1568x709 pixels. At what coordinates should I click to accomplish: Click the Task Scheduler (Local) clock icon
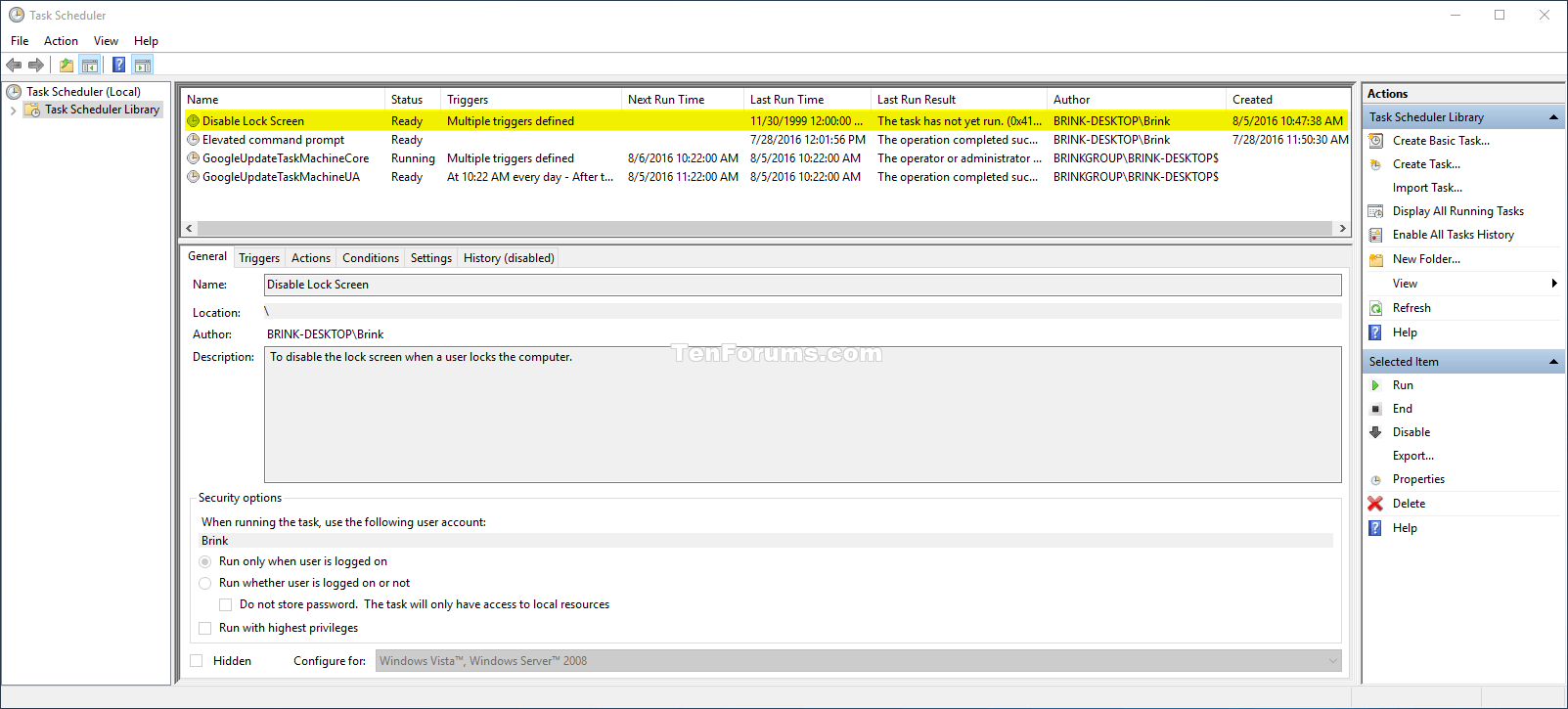14,92
